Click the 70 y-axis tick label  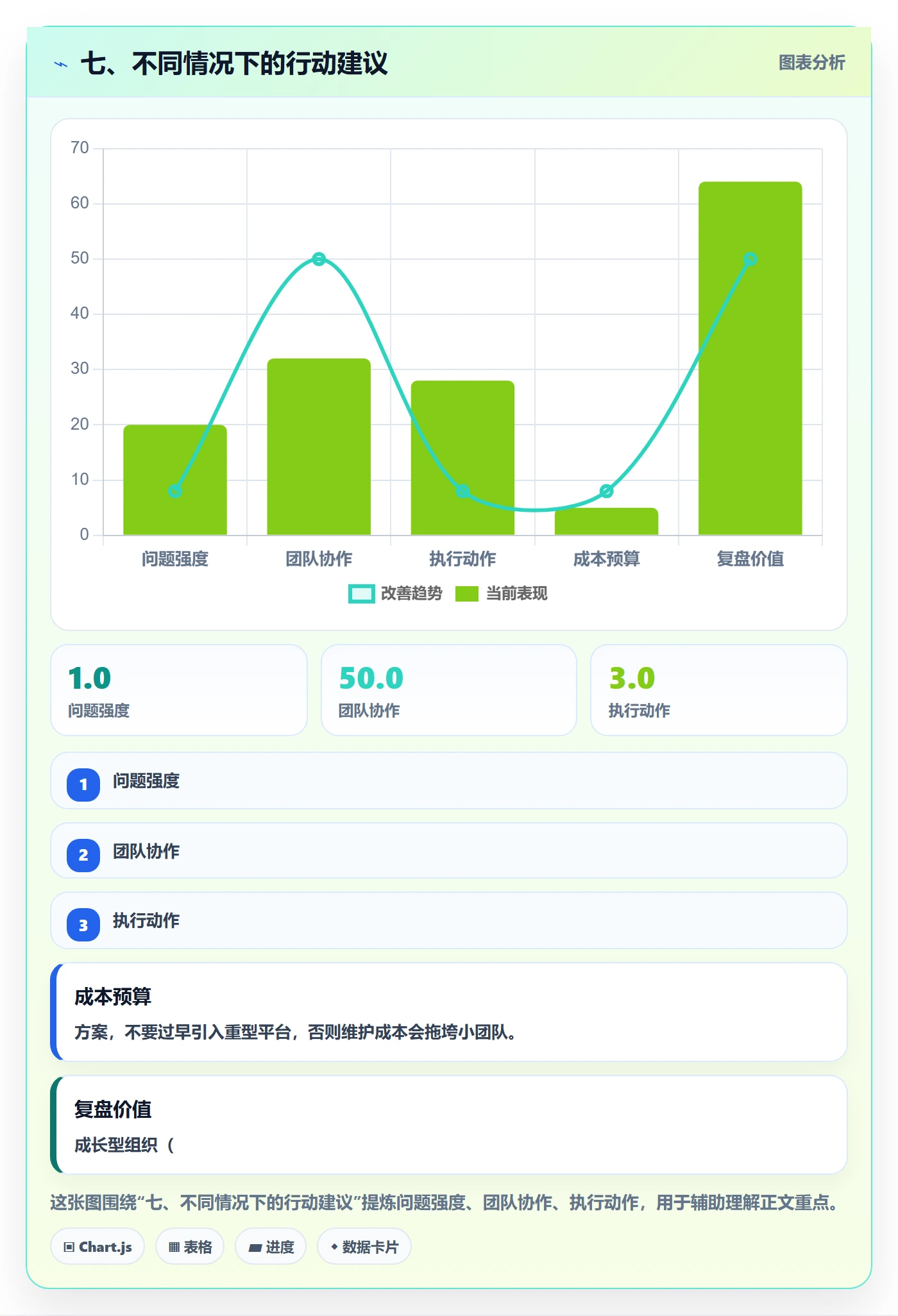[x=80, y=148]
